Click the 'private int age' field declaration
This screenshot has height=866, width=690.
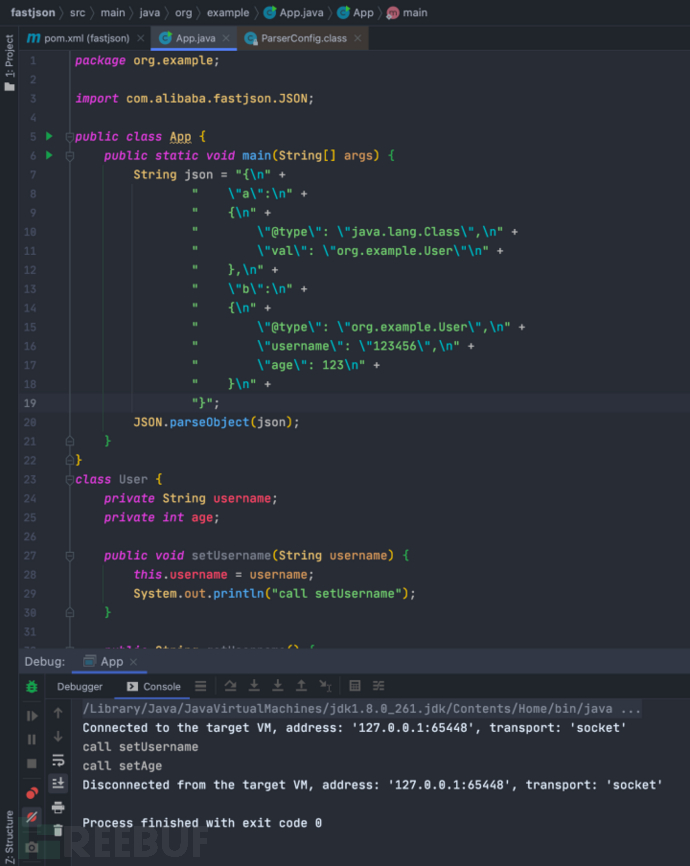[161, 518]
